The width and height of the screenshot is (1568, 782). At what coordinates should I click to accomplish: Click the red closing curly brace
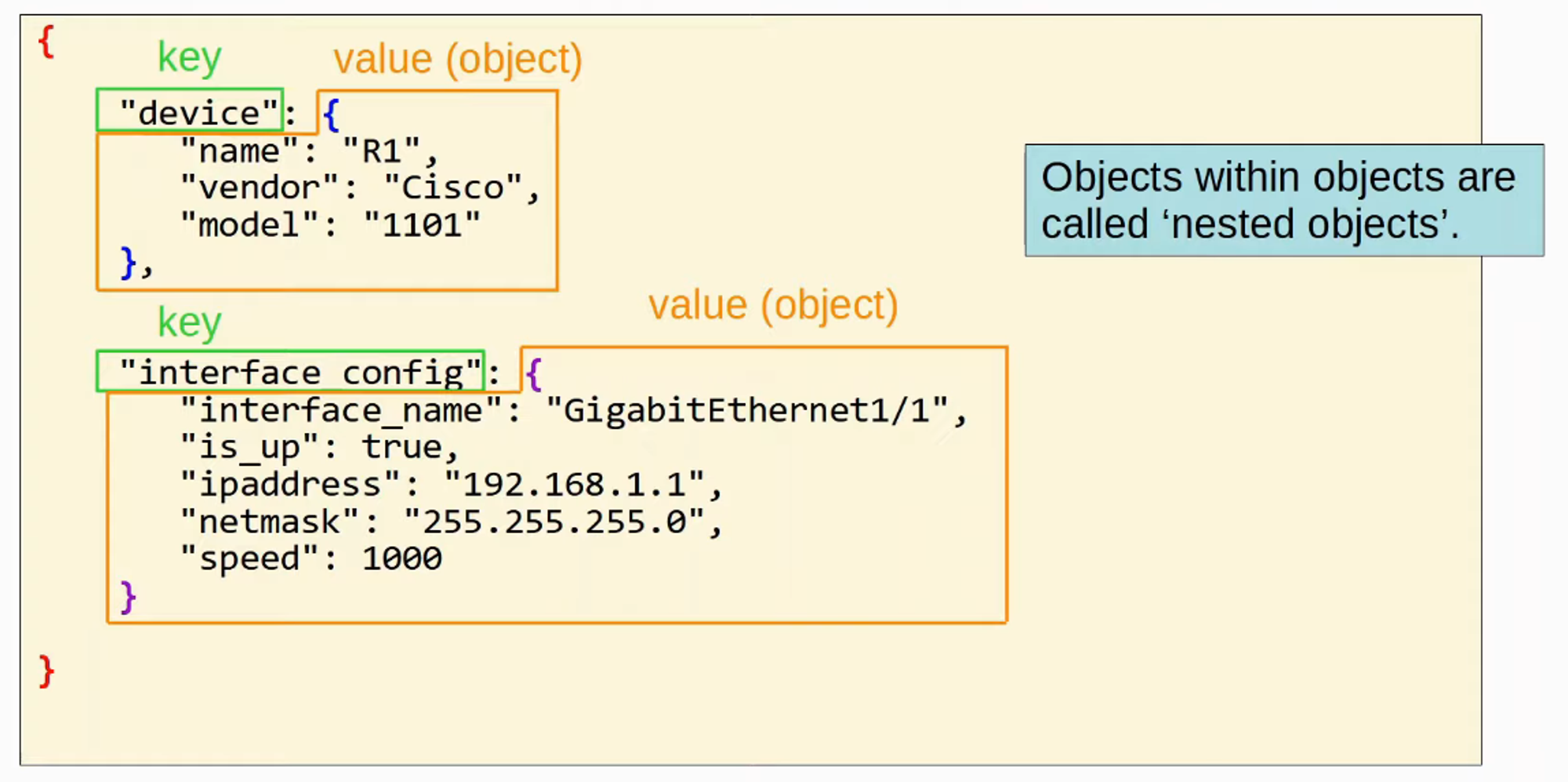(x=46, y=672)
